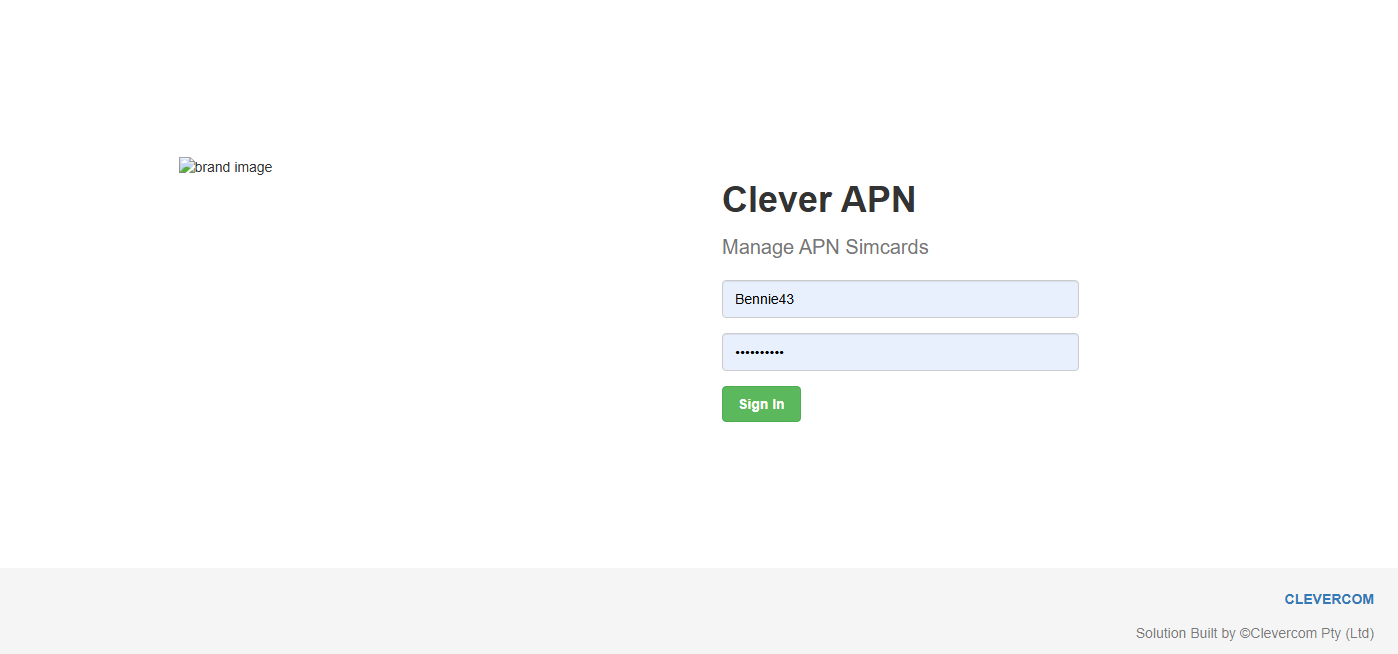Image resolution: width=1398 pixels, height=654 pixels.
Task: Select the password input field
Action: click(899, 351)
